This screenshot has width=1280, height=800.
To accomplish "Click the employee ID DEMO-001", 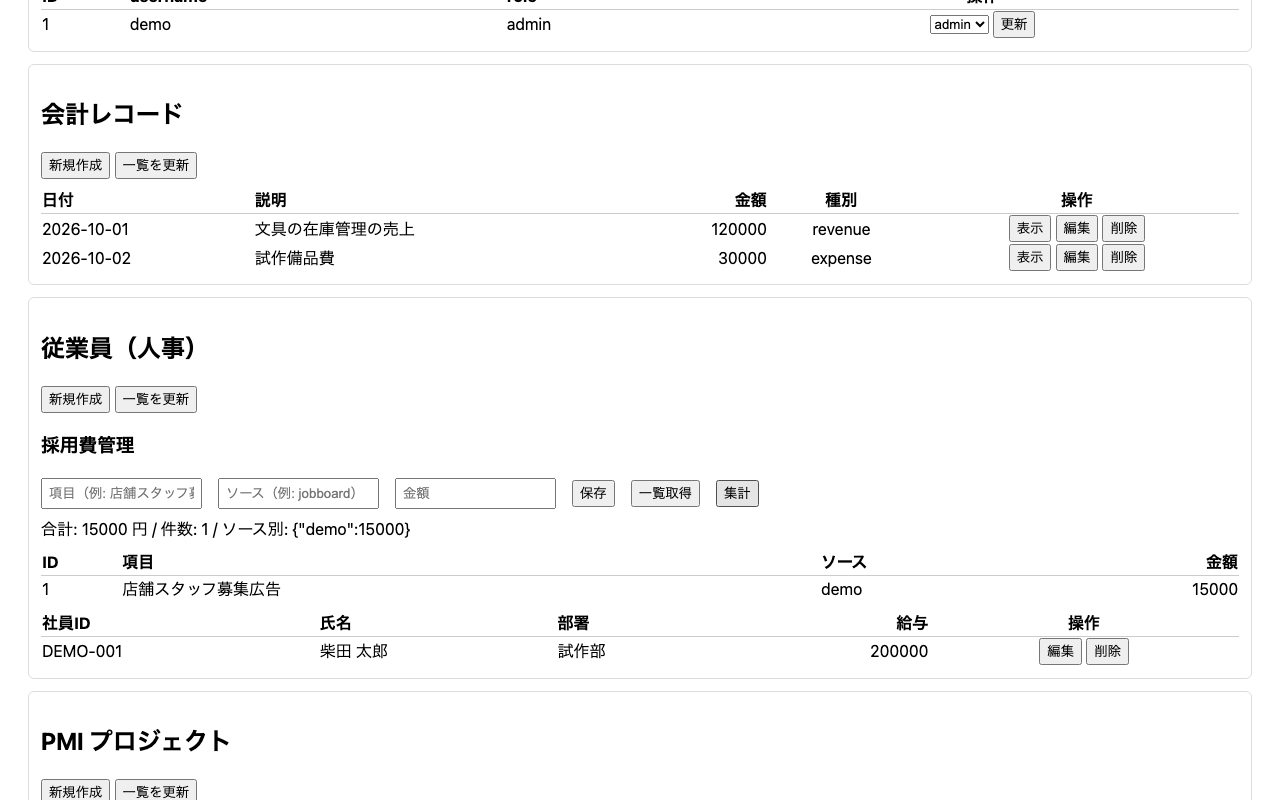I will [82, 651].
